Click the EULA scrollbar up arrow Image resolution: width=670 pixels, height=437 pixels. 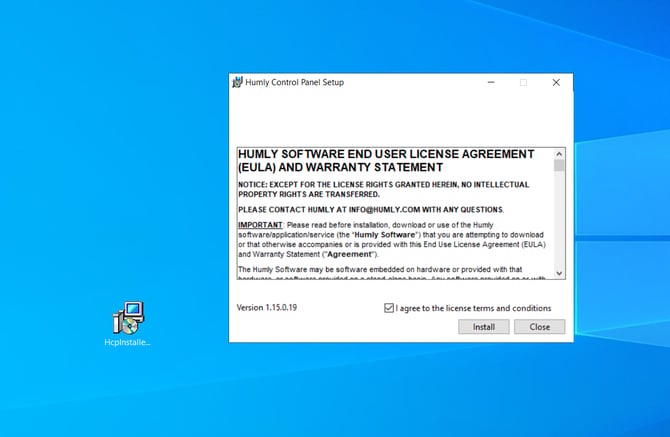(559, 154)
